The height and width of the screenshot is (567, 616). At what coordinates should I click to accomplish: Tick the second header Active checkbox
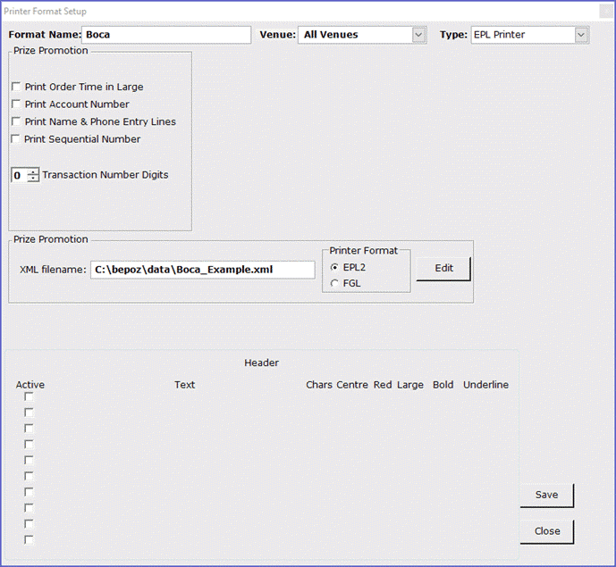[29, 412]
